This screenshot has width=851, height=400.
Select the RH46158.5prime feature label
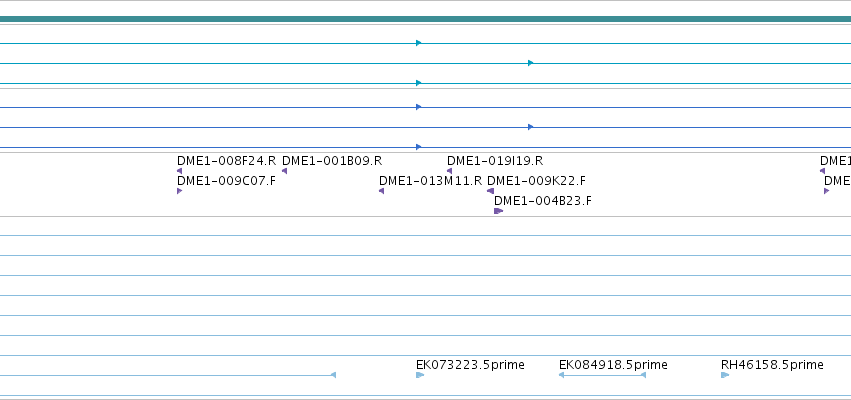click(772, 365)
